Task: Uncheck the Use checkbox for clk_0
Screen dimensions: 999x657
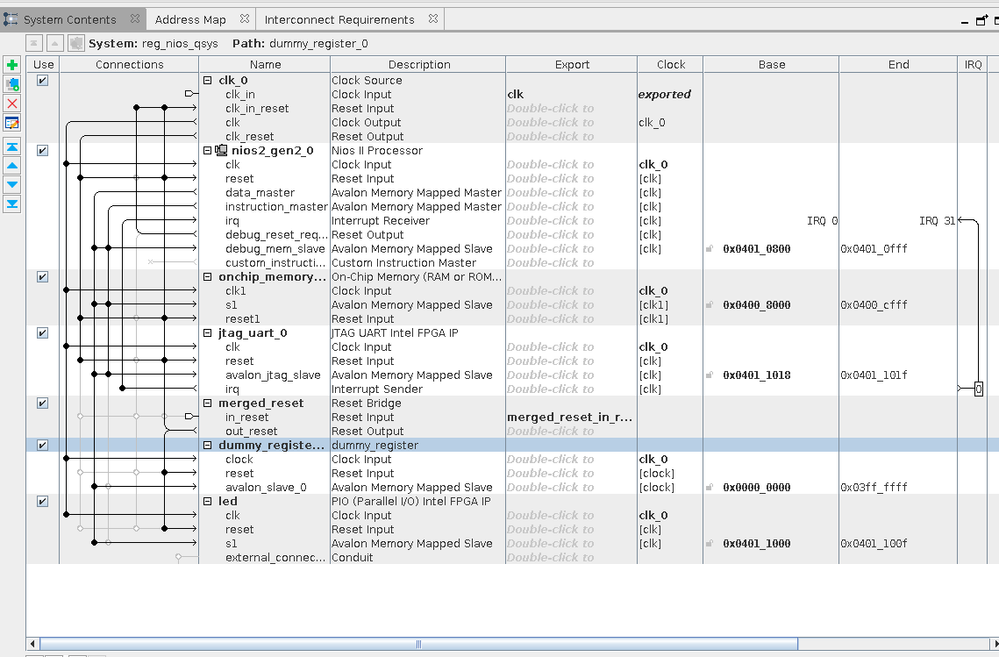Action: 42,81
